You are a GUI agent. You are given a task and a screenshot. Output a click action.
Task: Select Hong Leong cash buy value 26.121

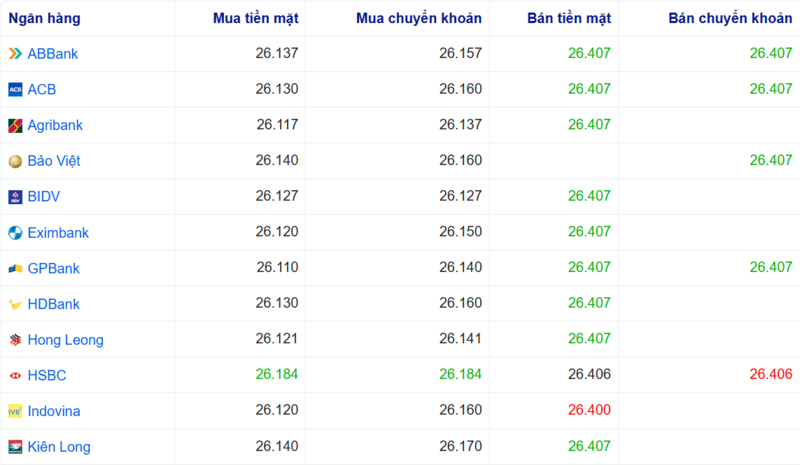(277, 339)
